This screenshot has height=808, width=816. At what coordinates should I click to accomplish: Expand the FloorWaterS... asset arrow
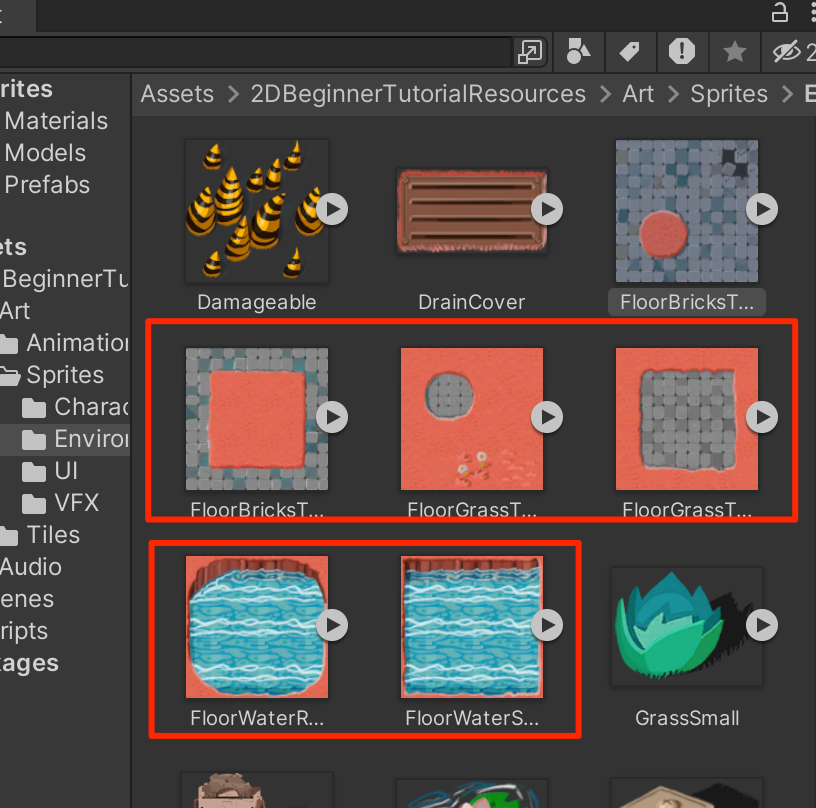[x=547, y=625]
